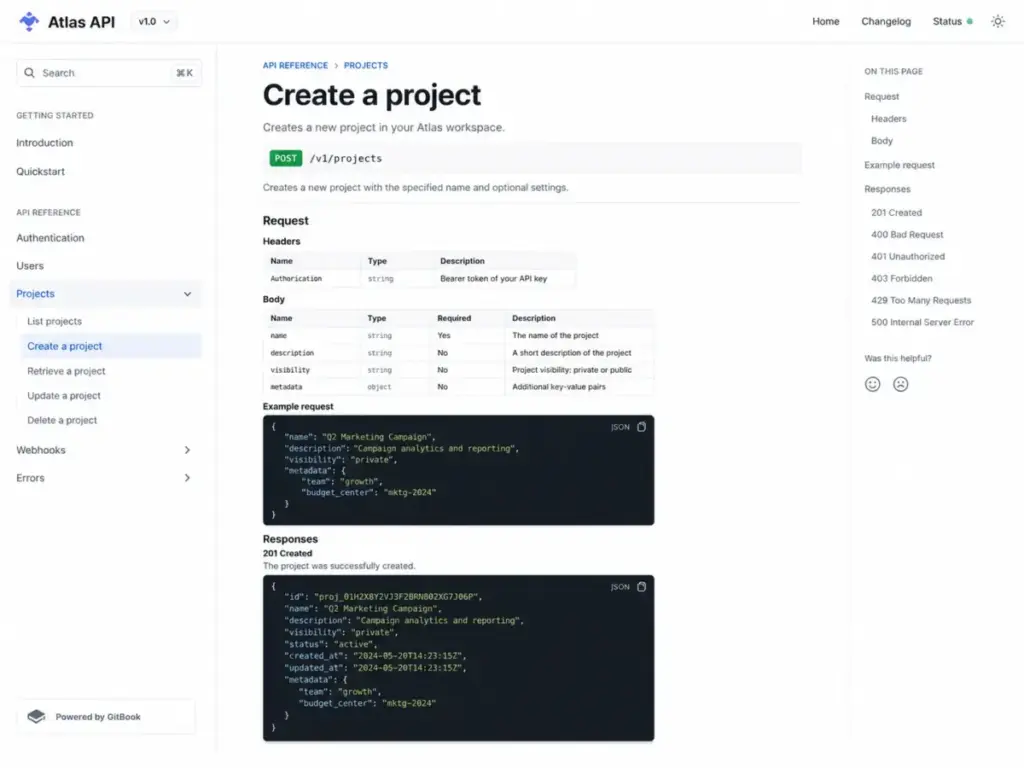Jump to 400 Bad Request in outline
1024x768 pixels.
[907, 234]
